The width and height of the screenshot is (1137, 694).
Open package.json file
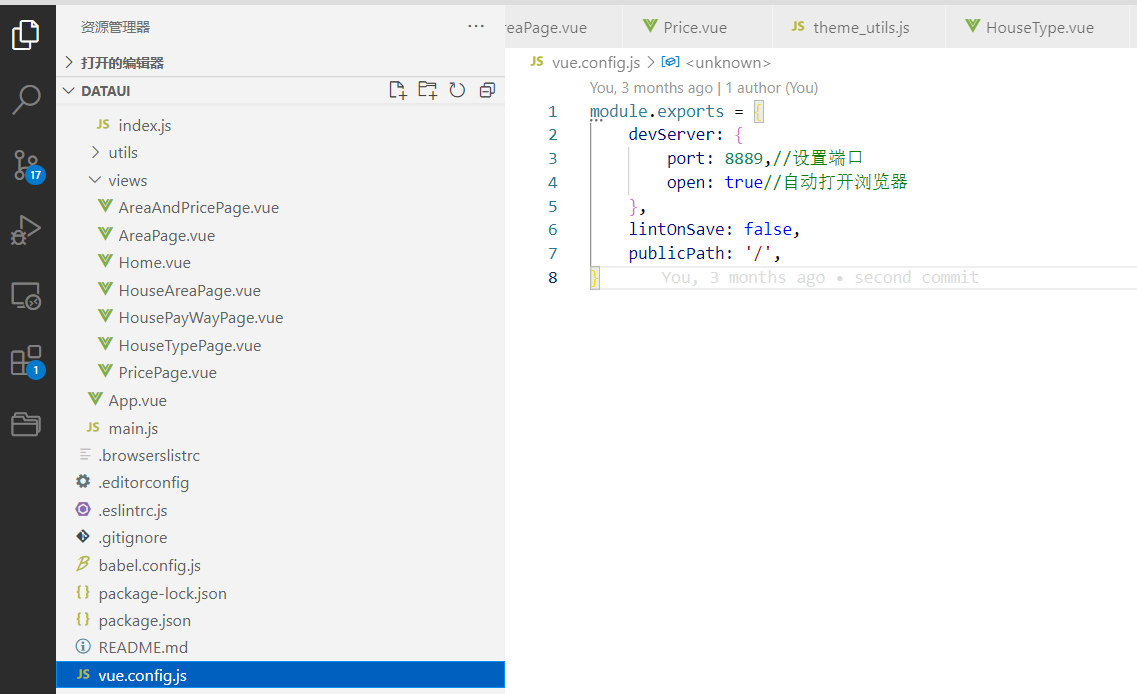281,621
